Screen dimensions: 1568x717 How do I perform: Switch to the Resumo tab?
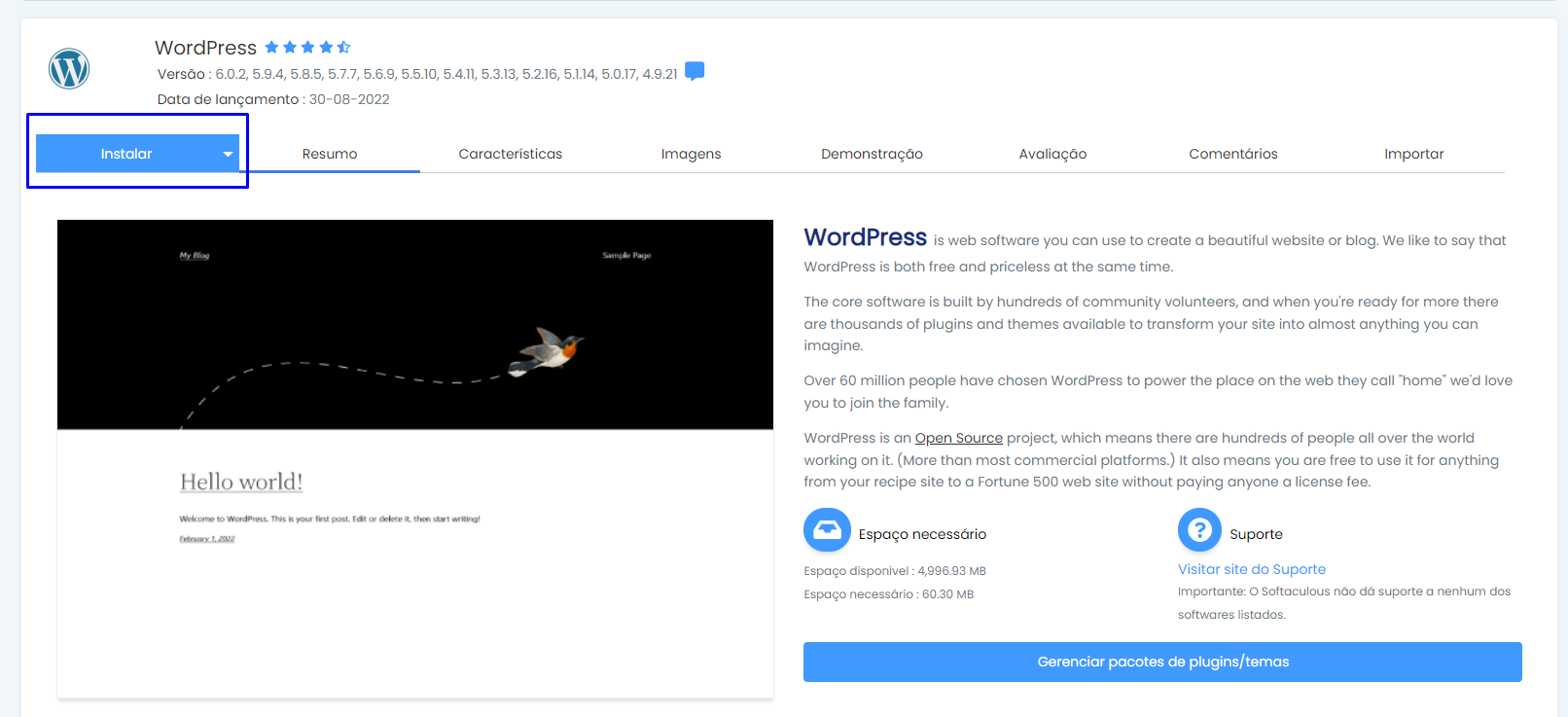(330, 154)
